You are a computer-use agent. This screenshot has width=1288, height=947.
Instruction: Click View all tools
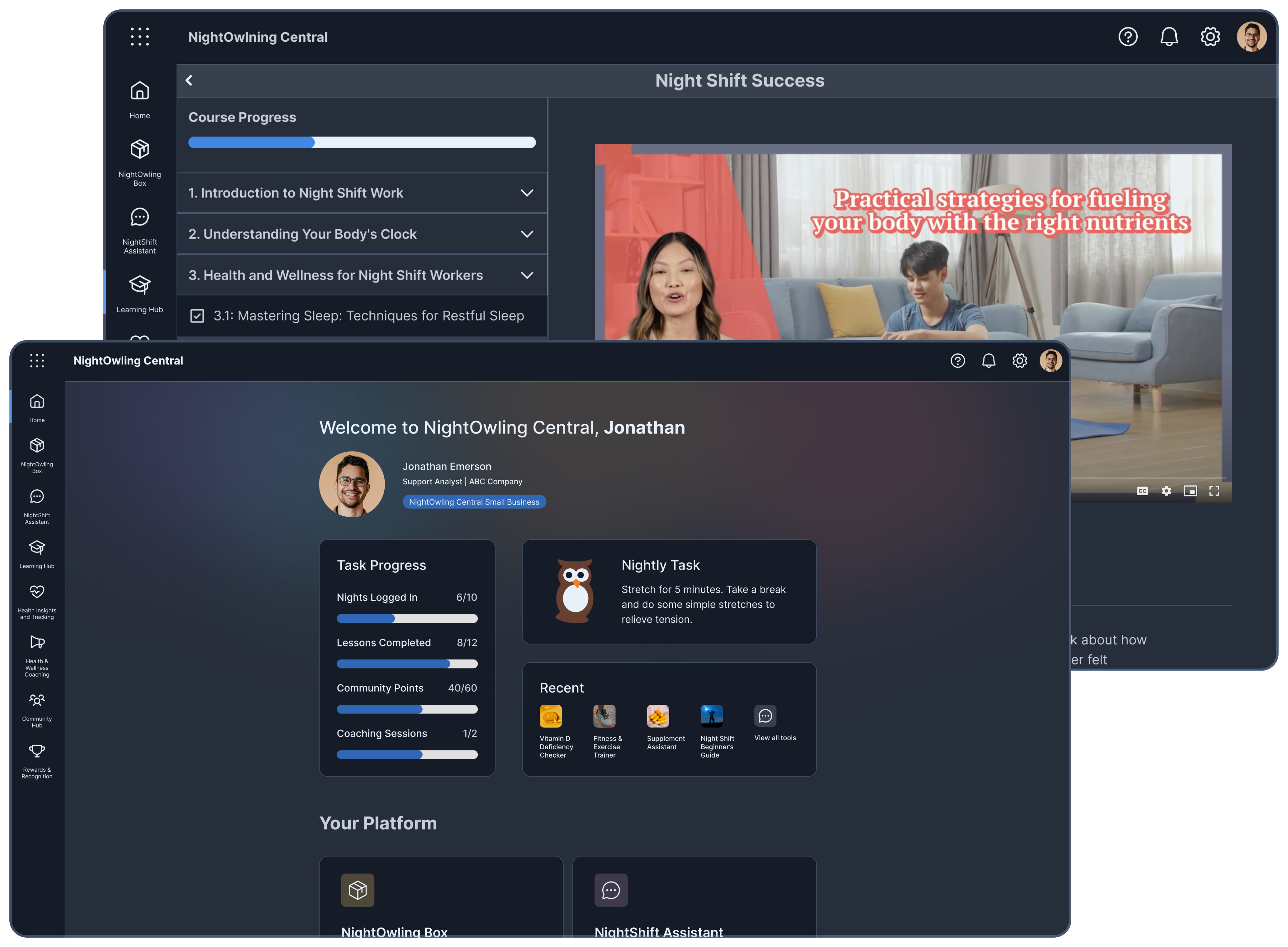click(775, 723)
